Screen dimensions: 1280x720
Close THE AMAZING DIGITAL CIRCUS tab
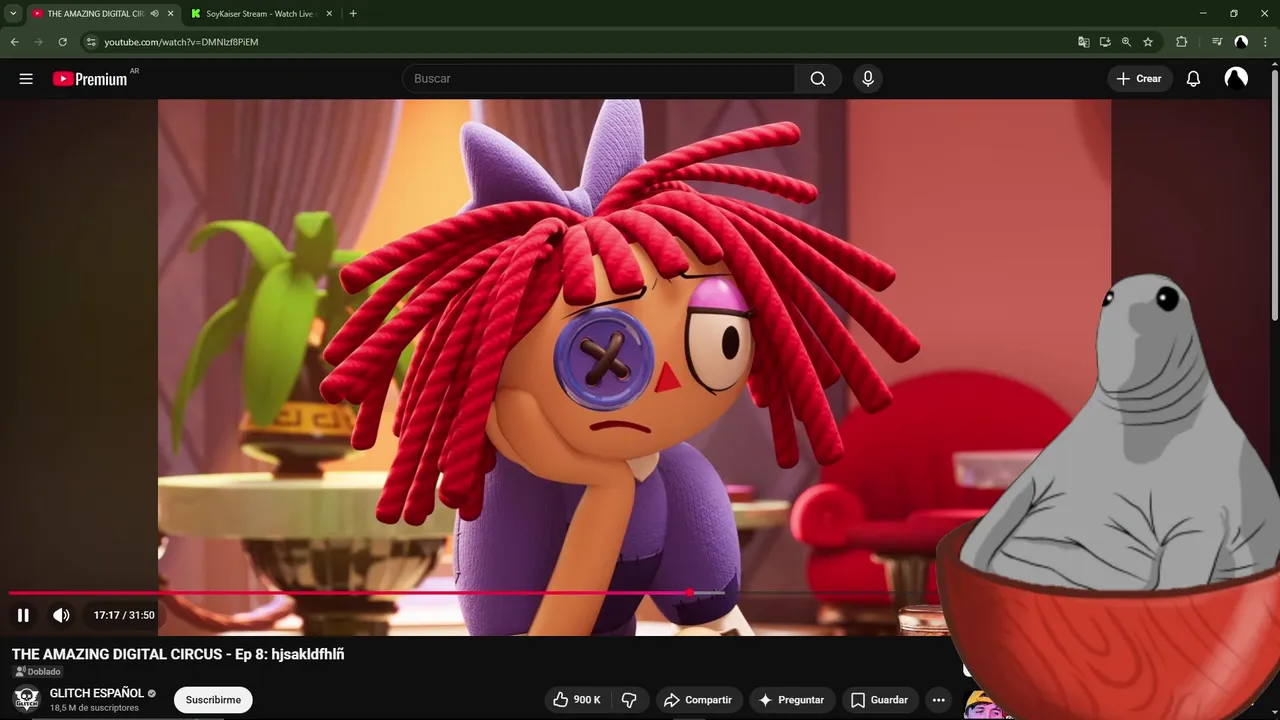point(170,14)
